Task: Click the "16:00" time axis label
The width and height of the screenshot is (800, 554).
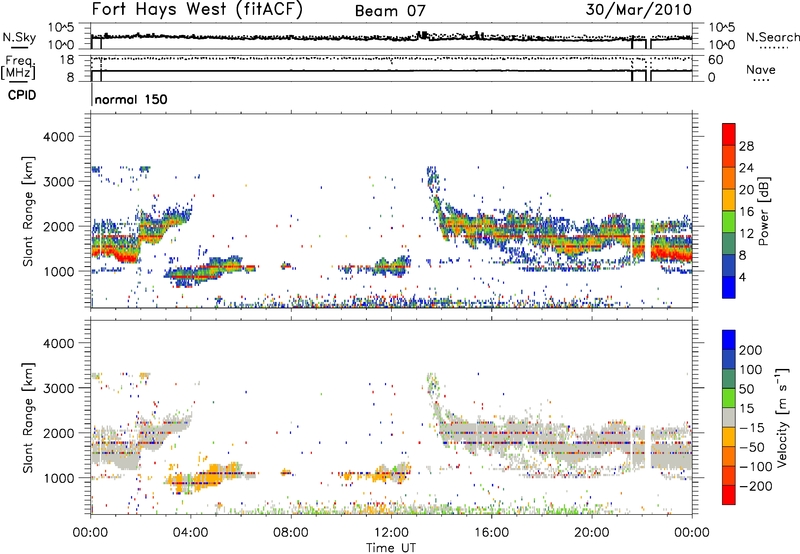Action: pos(491,533)
